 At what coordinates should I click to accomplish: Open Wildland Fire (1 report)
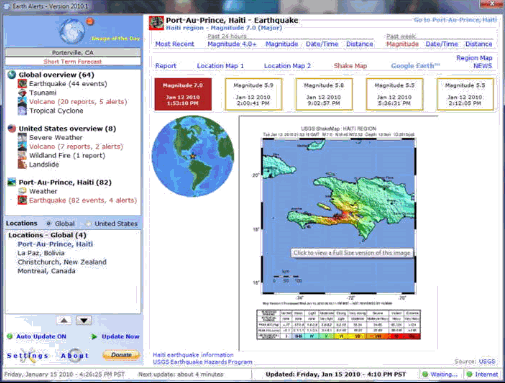tap(67, 155)
